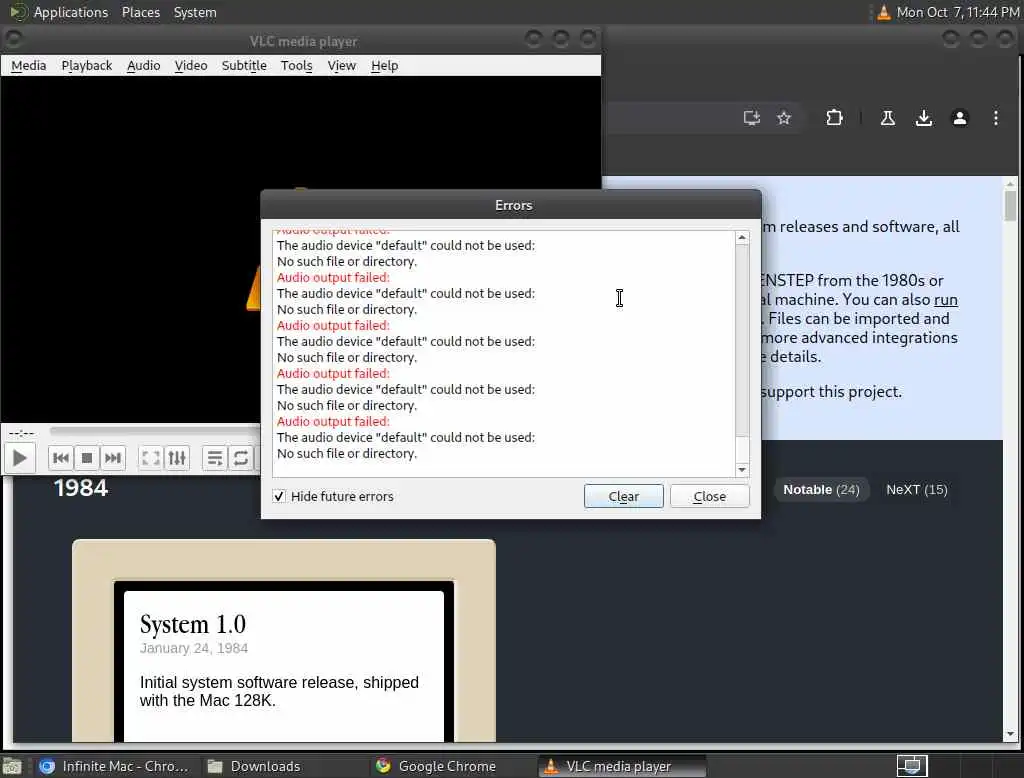
Task: Toggle VLC fullscreen video mode
Action: (x=151, y=458)
